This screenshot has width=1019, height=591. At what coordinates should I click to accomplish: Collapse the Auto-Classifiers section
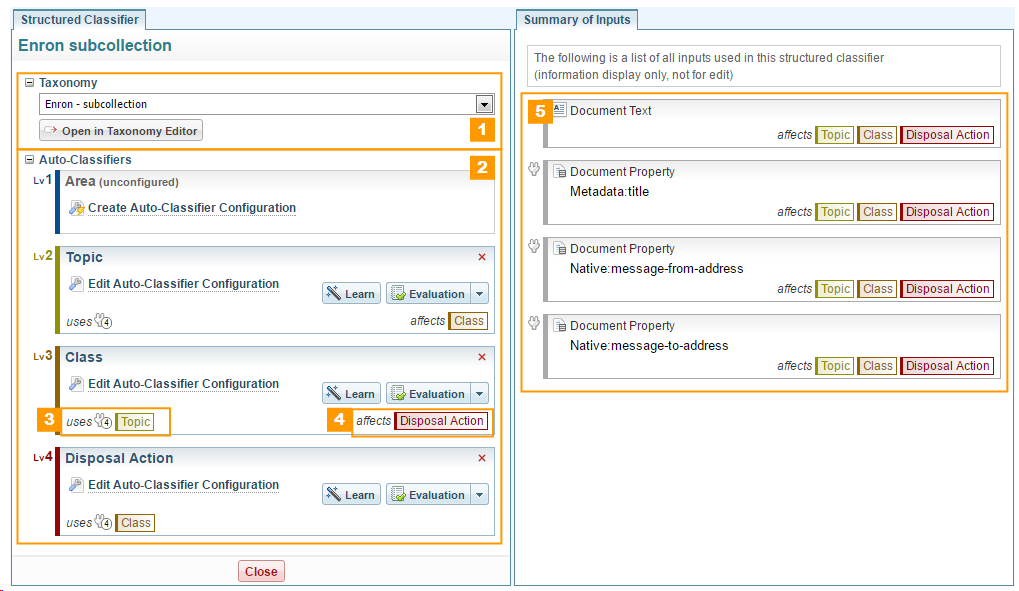(29, 159)
